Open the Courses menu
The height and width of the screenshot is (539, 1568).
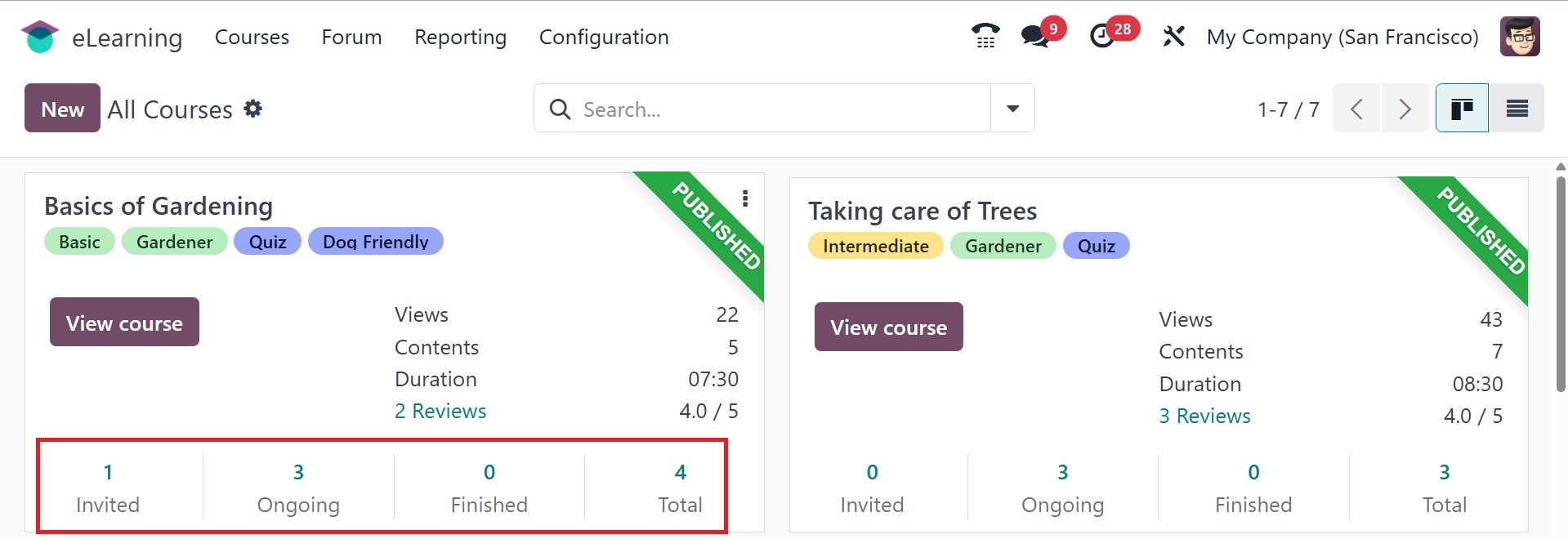252,37
